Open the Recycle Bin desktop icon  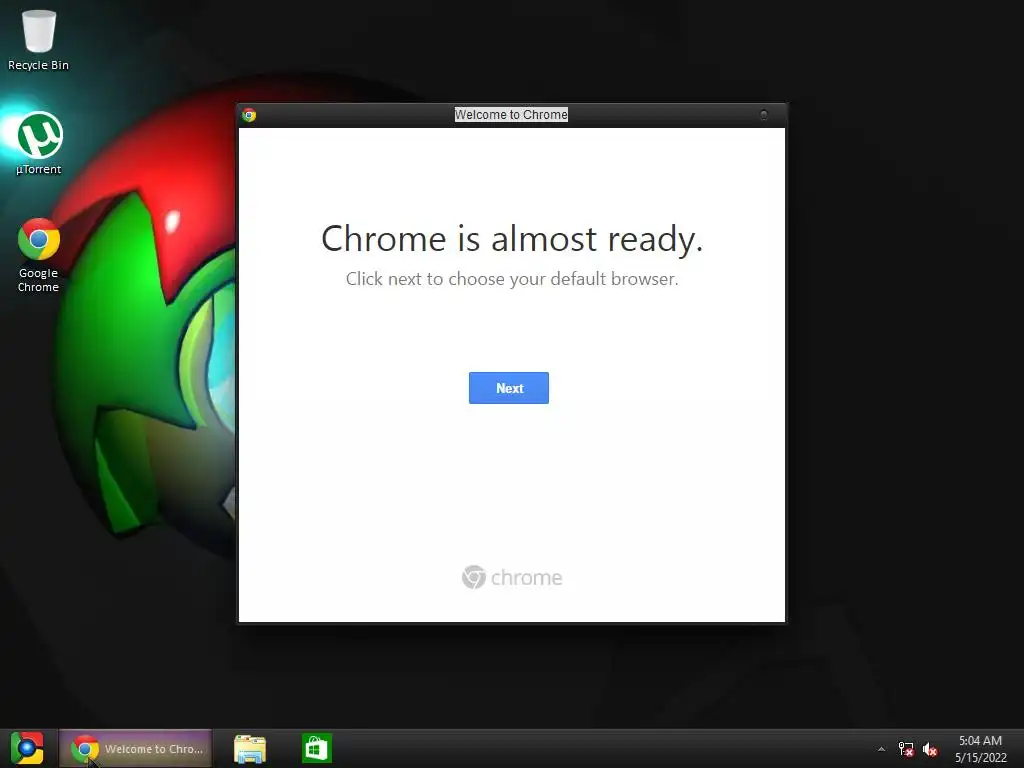pyautogui.click(x=39, y=39)
